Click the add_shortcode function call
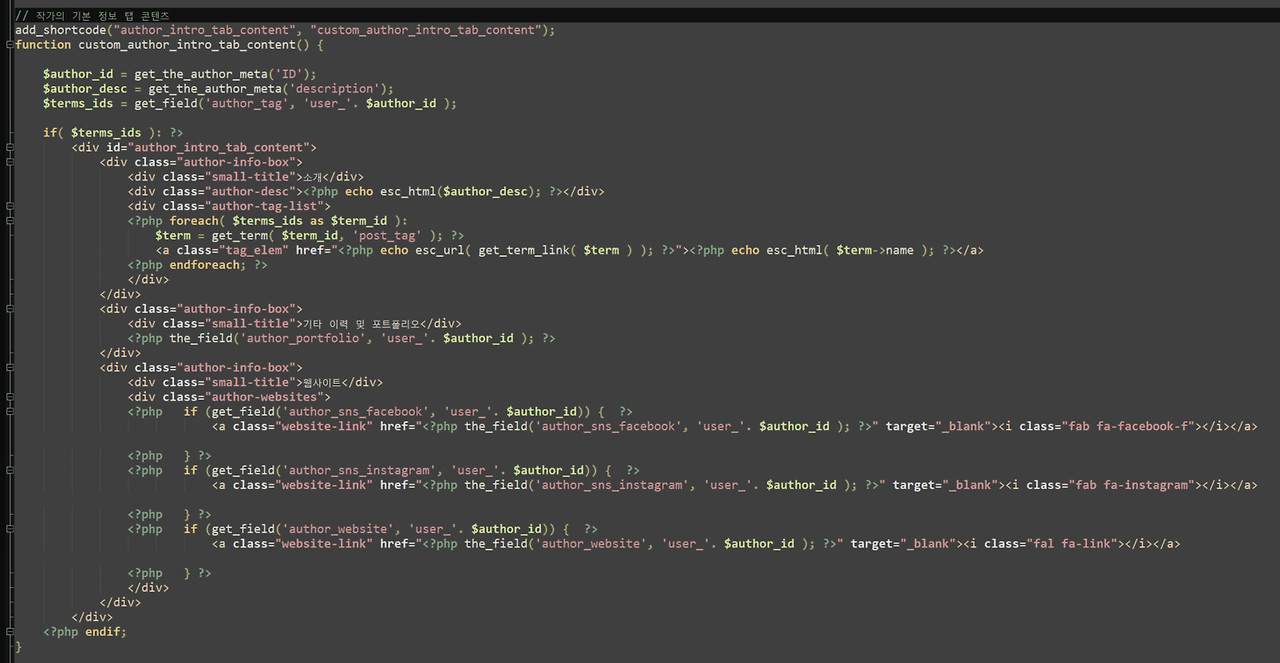This screenshot has width=1280, height=663. pos(285,30)
